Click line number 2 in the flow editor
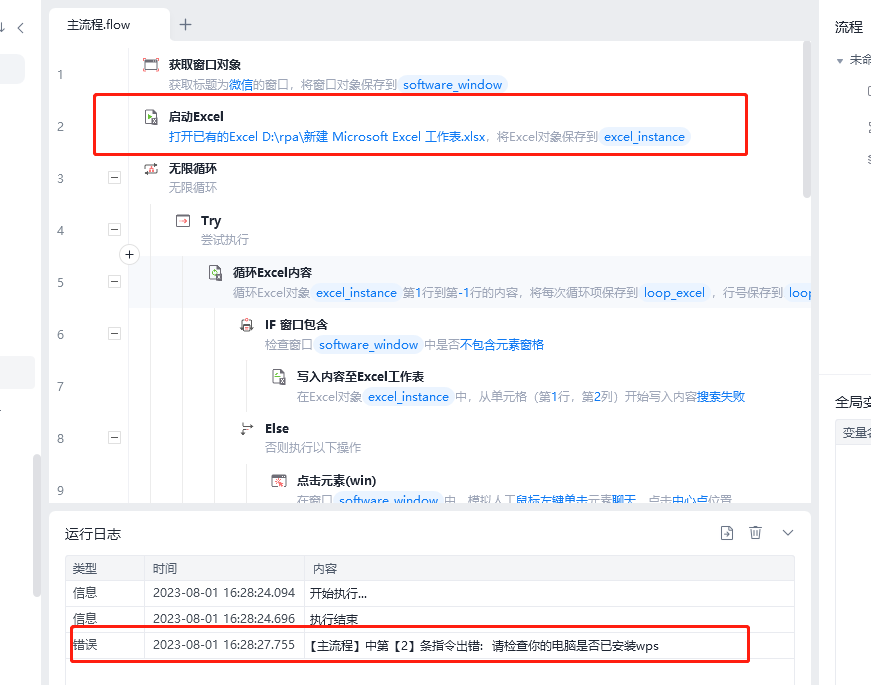 61,127
